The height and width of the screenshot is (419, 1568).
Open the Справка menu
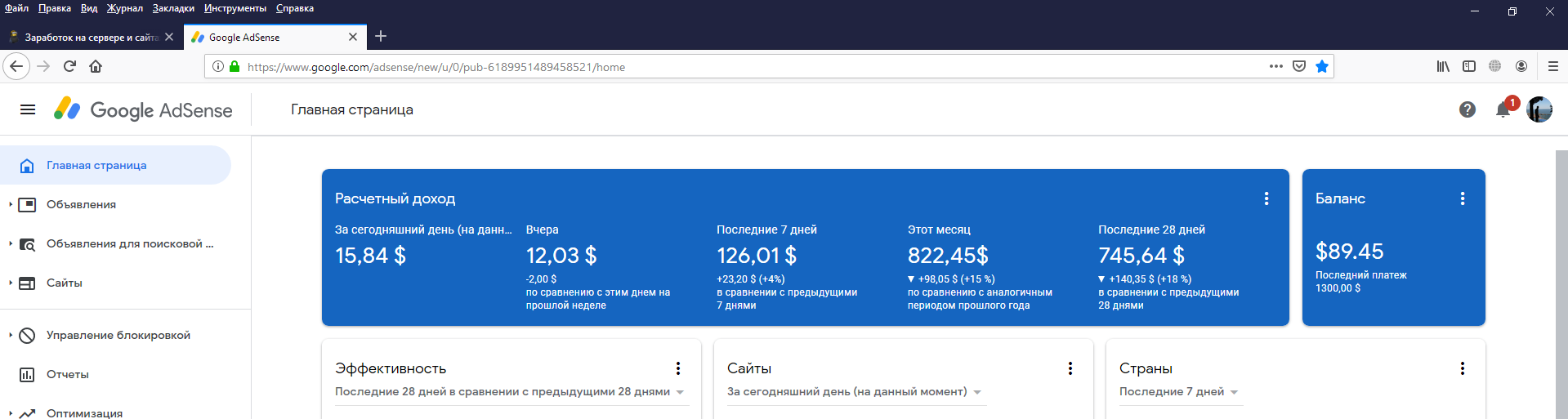(295, 8)
